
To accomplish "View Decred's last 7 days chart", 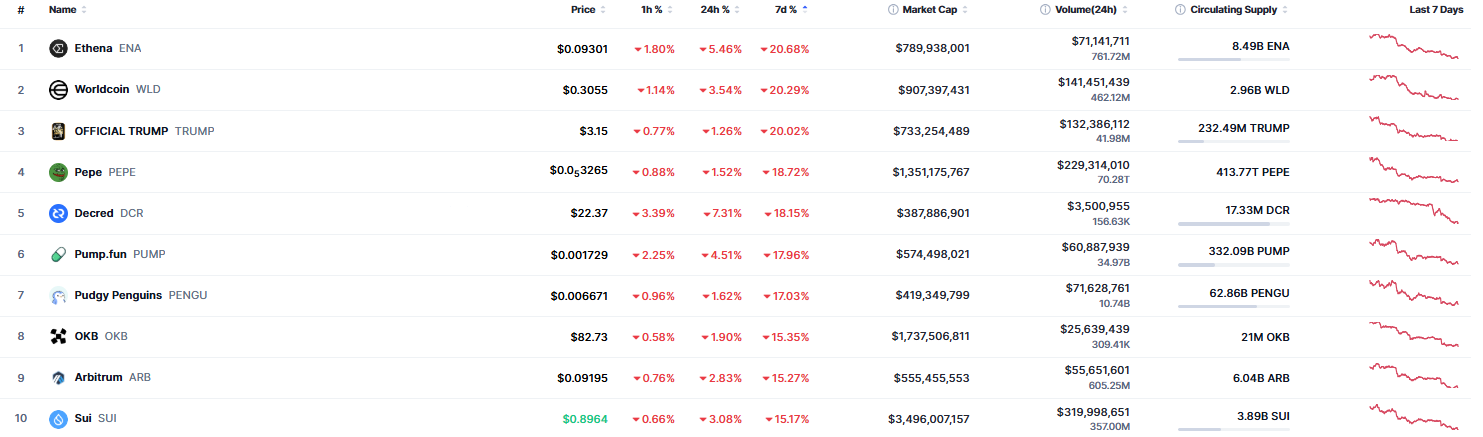I will tap(1414, 212).
